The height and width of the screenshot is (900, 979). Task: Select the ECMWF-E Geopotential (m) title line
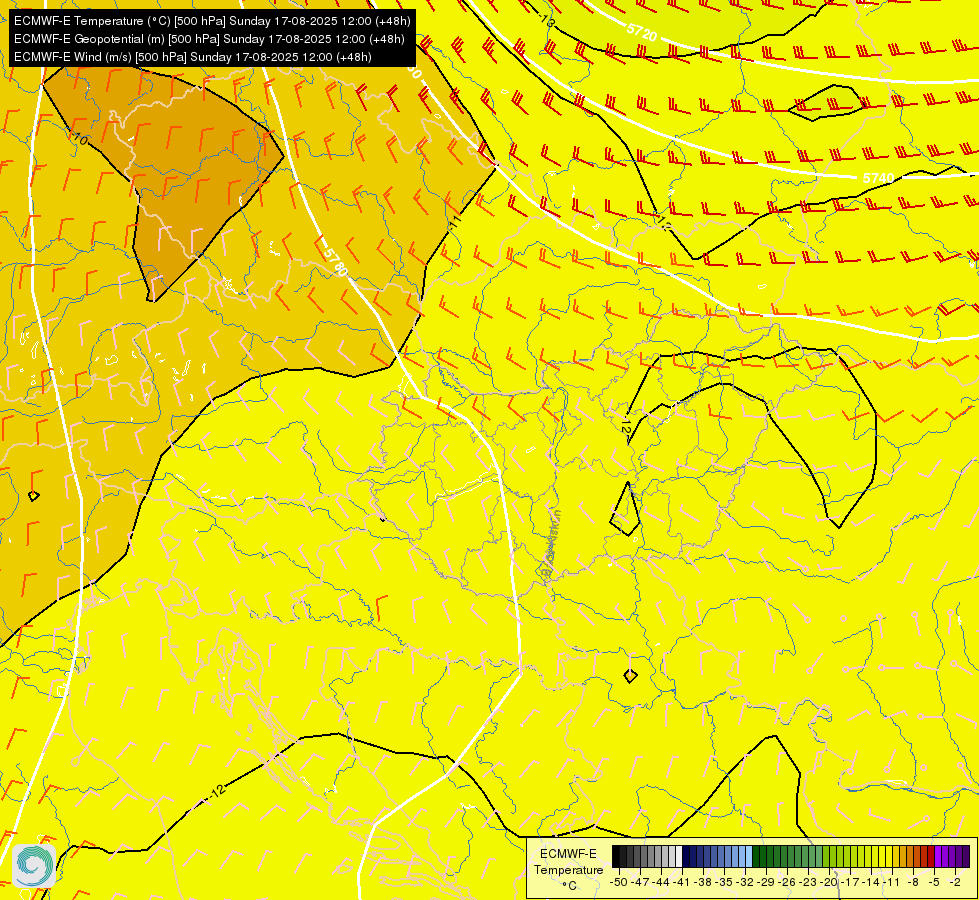209,39
